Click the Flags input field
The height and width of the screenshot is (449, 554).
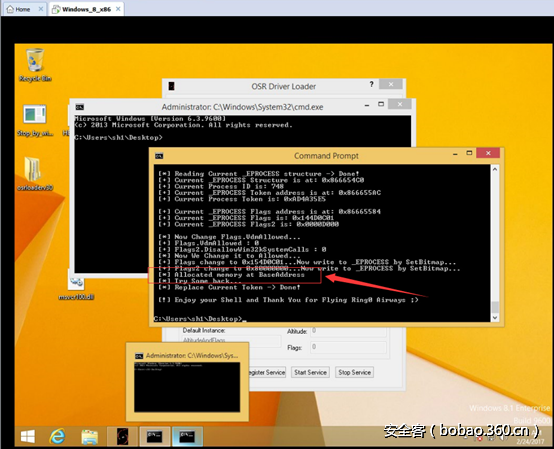(348, 347)
